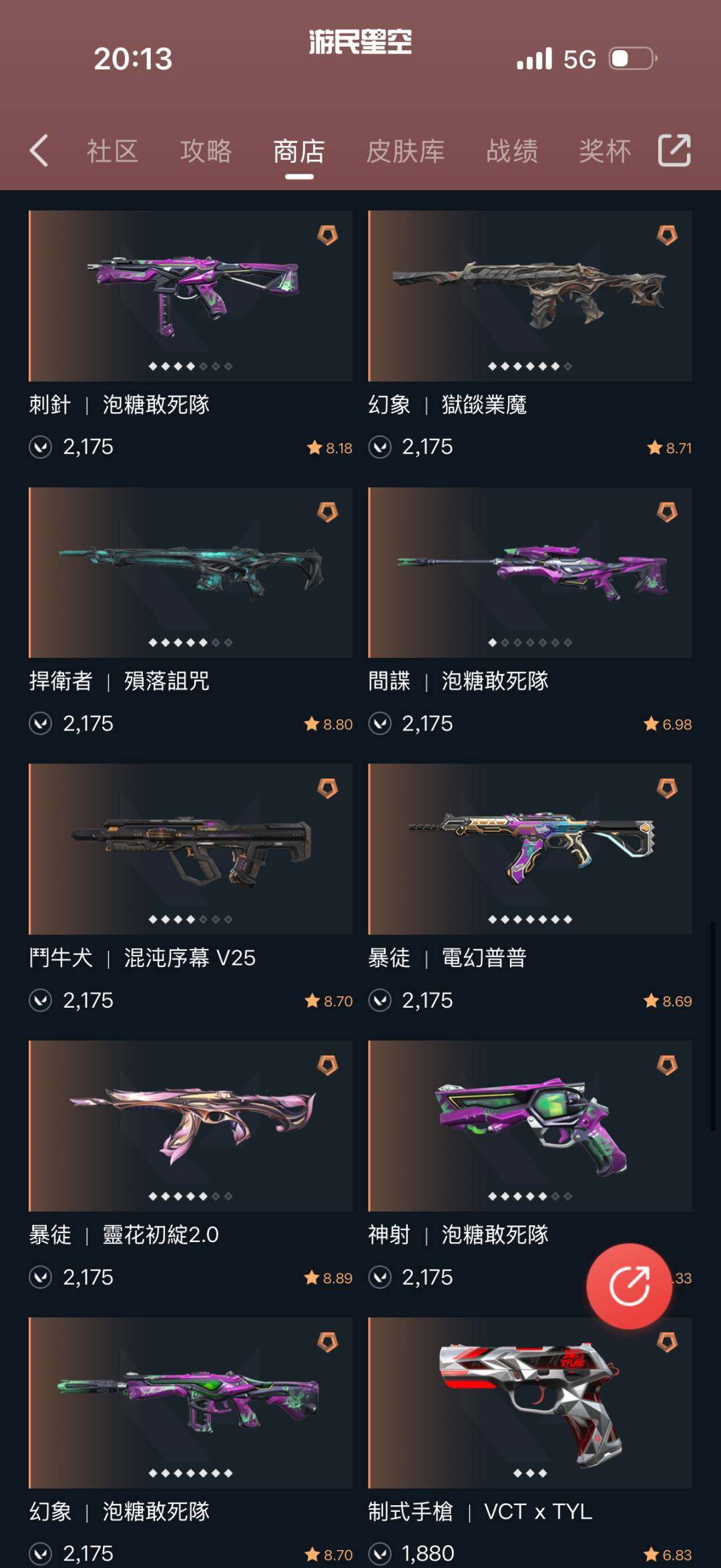Tap the VP currency icon under 捍衛者 殞落詛咒
The width and height of the screenshot is (721, 1568).
click(x=41, y=723)
